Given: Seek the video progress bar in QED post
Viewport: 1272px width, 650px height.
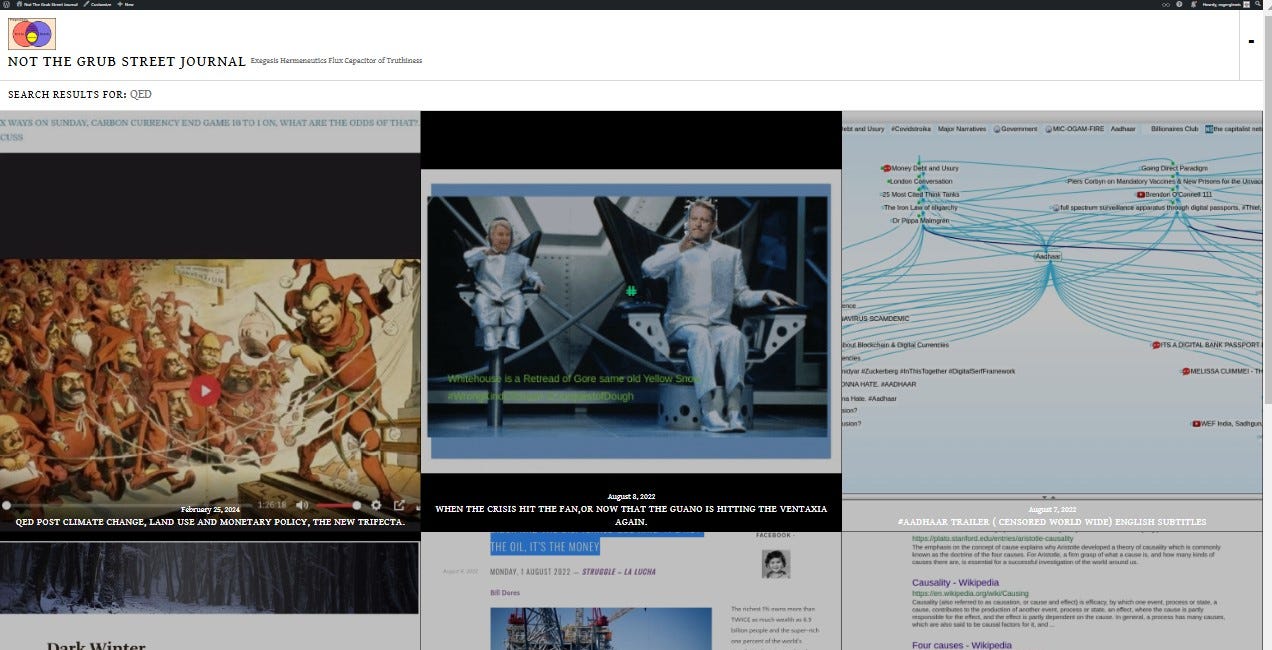Looking at the screenshot, I should pos(125,505).
